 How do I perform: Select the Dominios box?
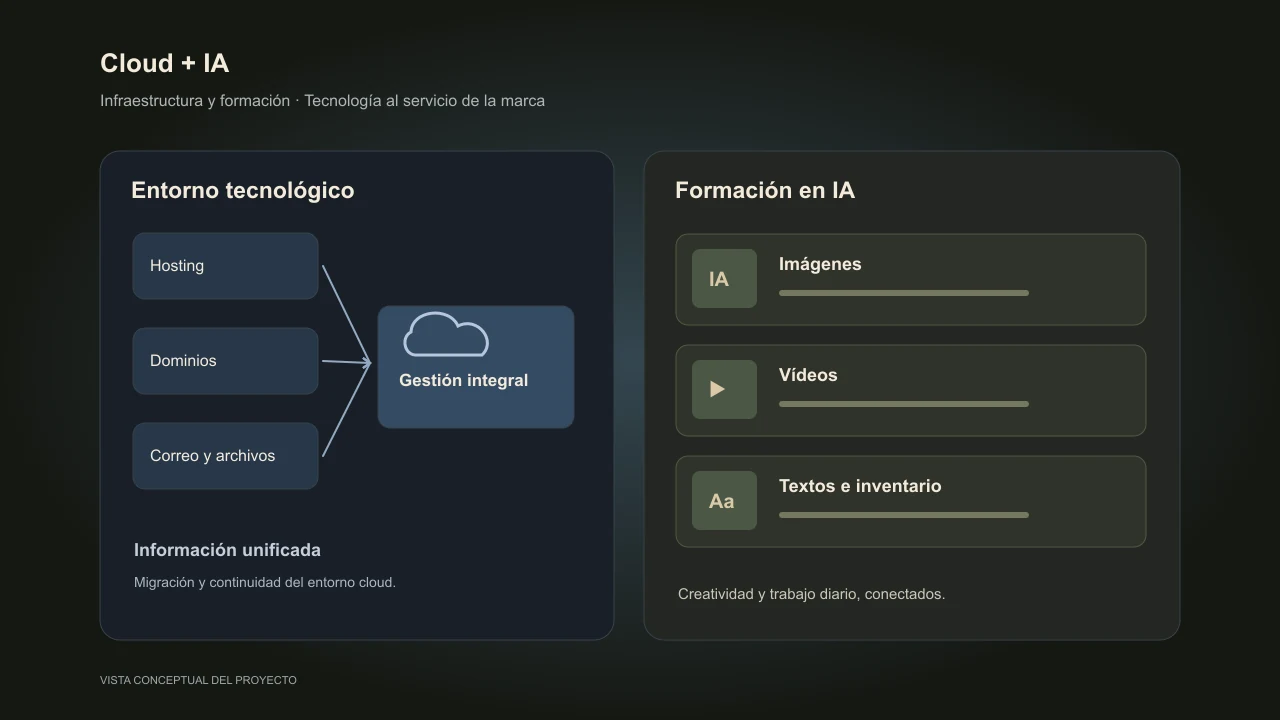[x=225, y=361]
